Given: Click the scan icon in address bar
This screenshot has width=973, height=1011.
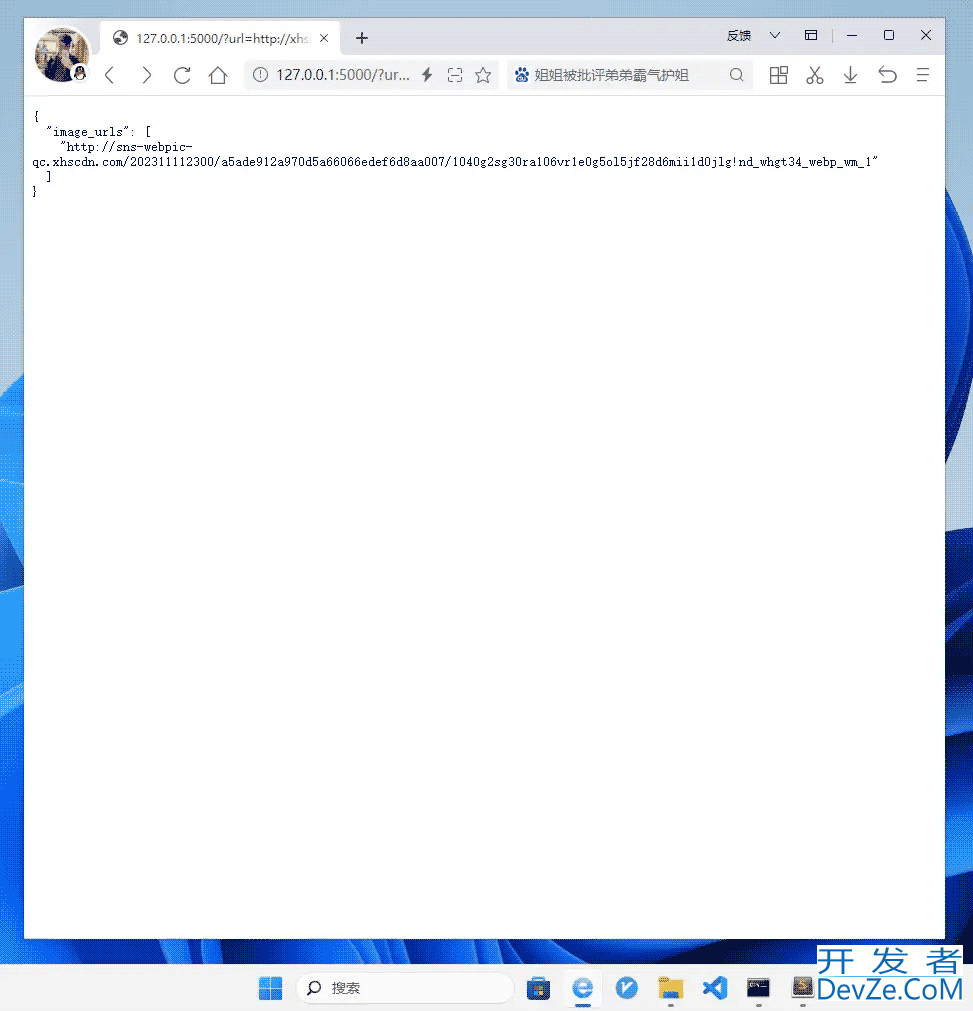Looking at the screenshot, I should [455, 75].
